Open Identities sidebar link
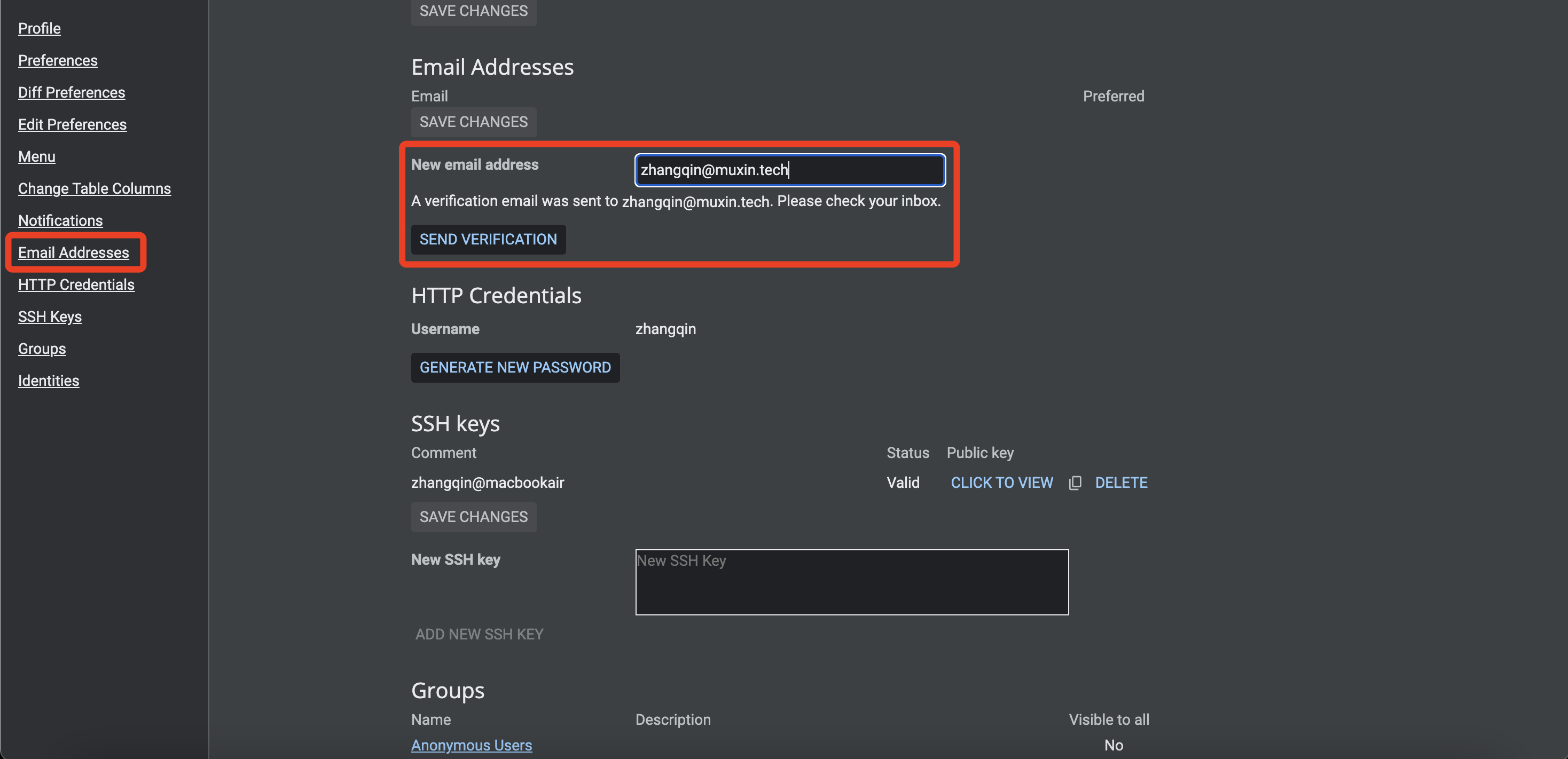 click(x=48, y=381)
